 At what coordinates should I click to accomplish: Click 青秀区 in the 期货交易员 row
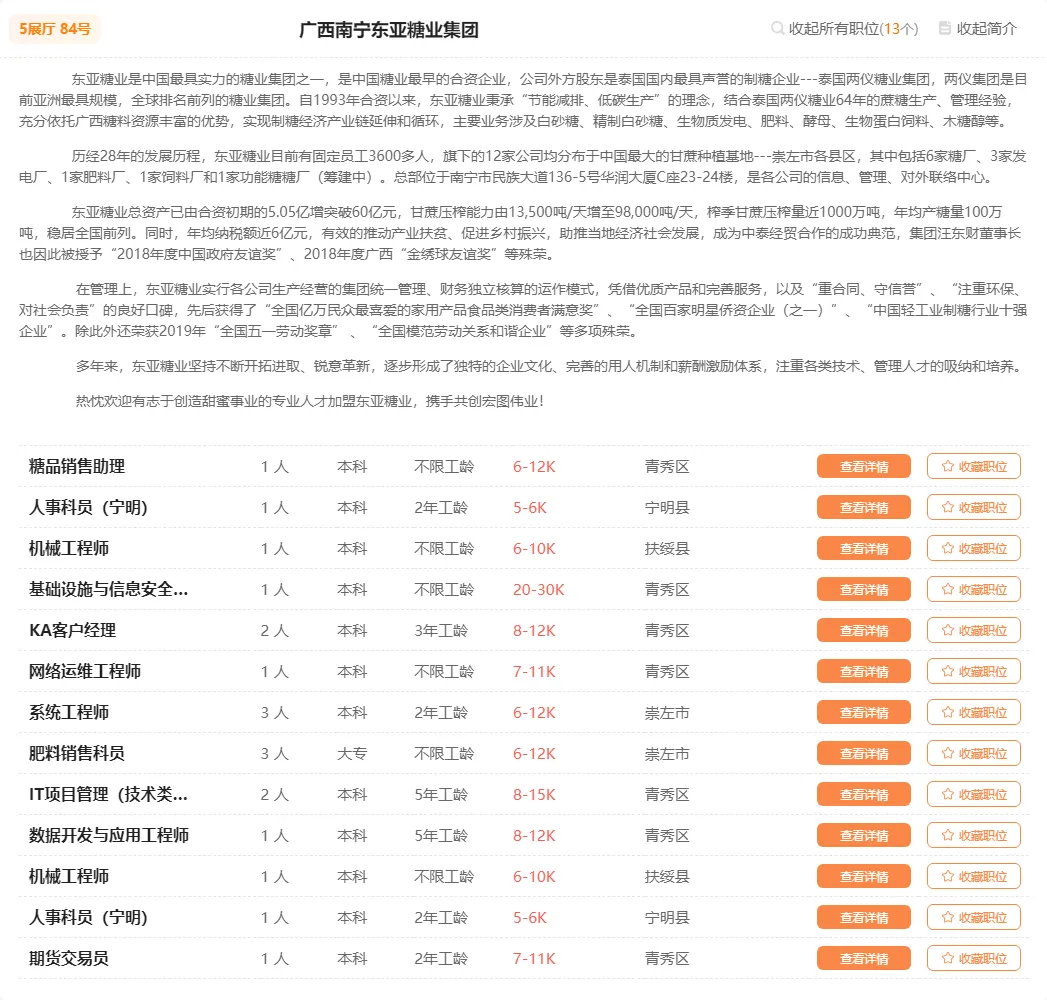[x=666, y=959]
